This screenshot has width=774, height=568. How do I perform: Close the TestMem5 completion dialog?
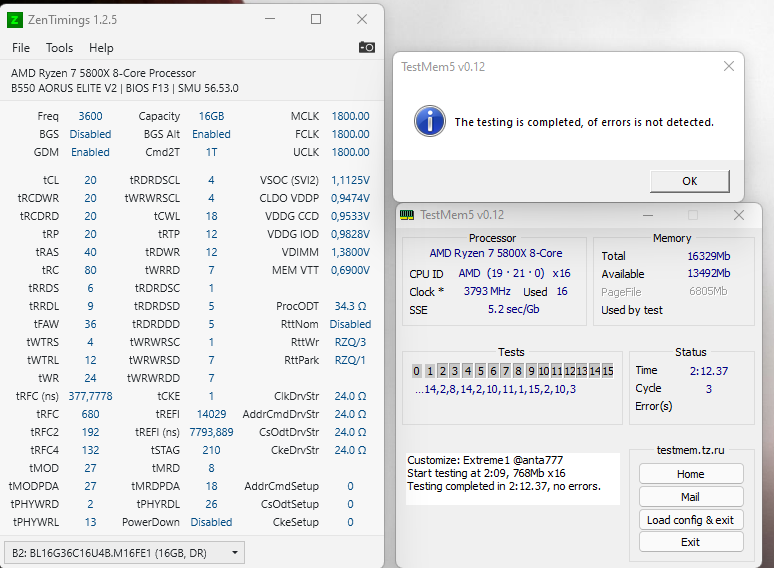pyautogui.click(x=729, y=66)
